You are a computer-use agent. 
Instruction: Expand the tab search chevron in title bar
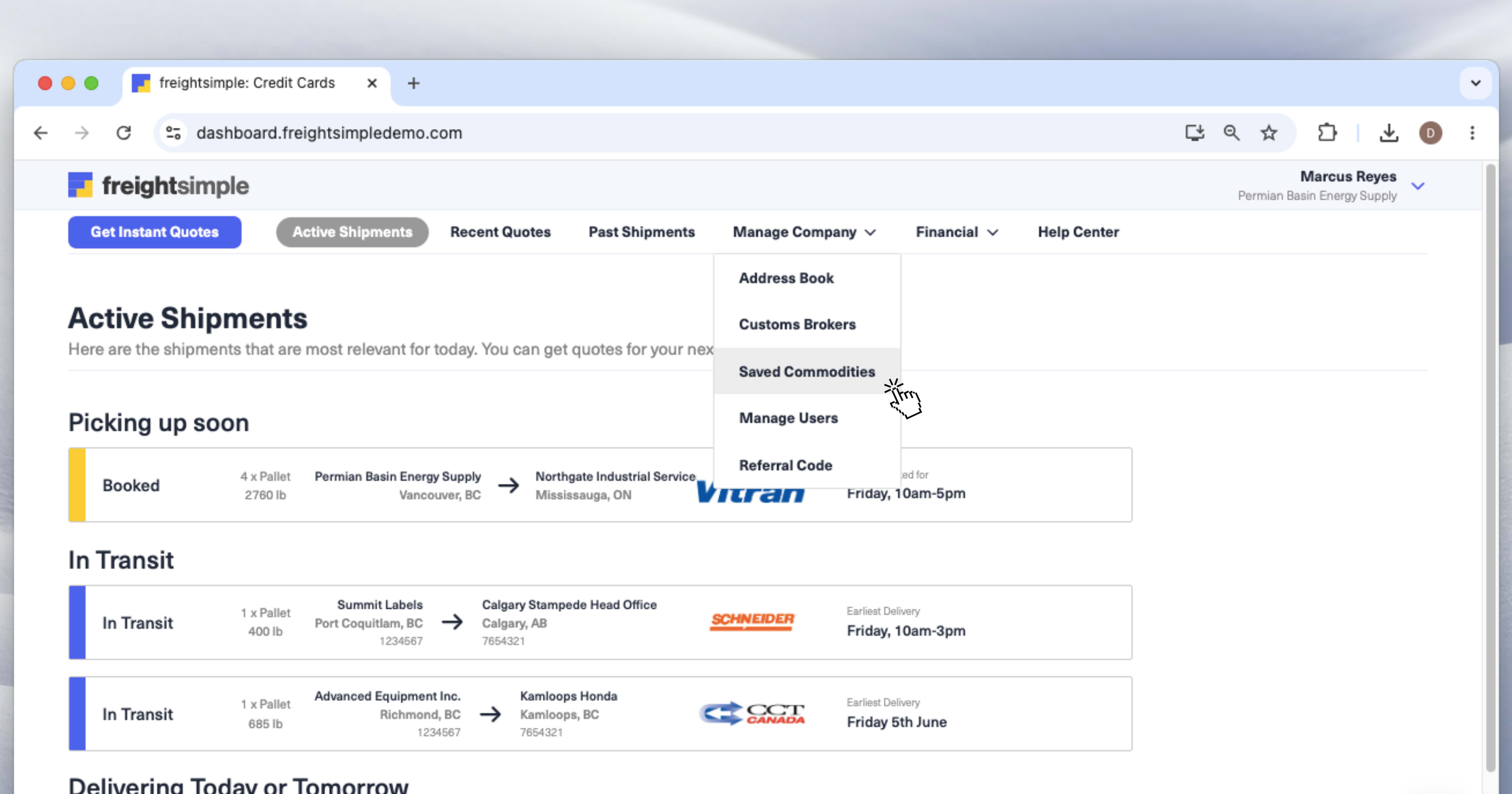tap(1476, 83)
